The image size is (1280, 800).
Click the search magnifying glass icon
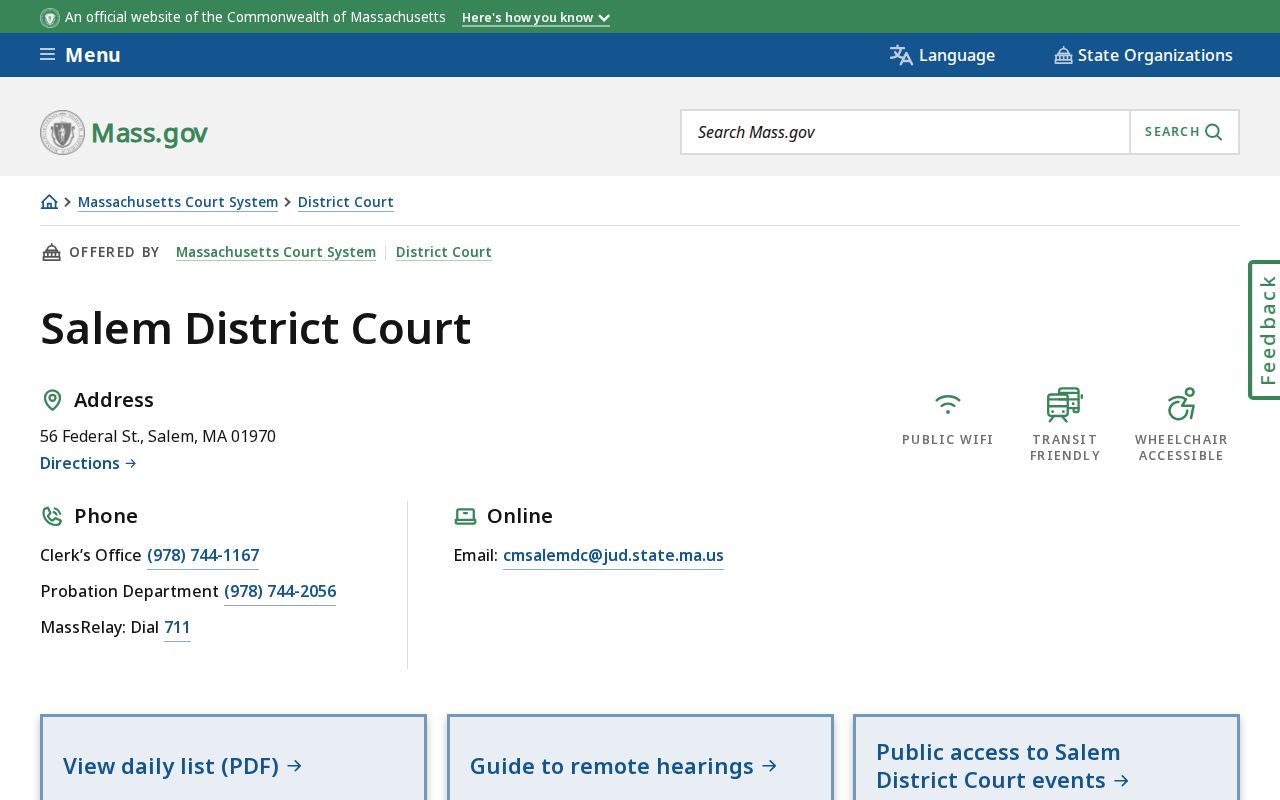point(1214,132)
